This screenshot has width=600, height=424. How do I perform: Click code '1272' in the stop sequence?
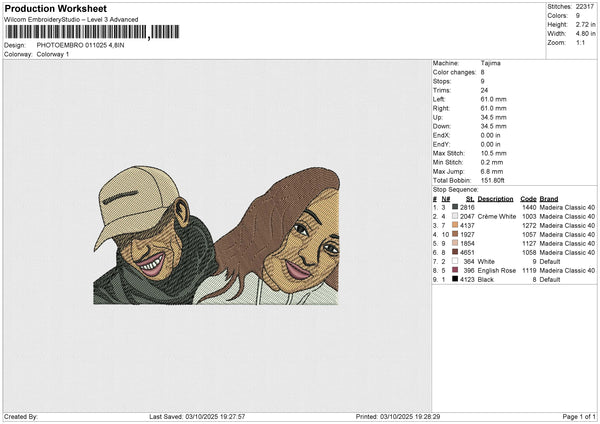(x=529, y=225)
